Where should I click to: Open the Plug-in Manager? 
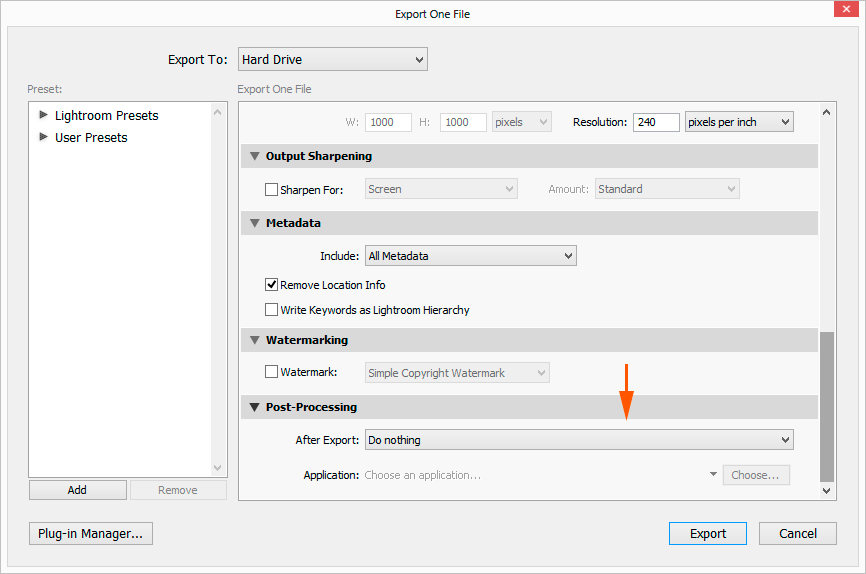pos(90,533)
